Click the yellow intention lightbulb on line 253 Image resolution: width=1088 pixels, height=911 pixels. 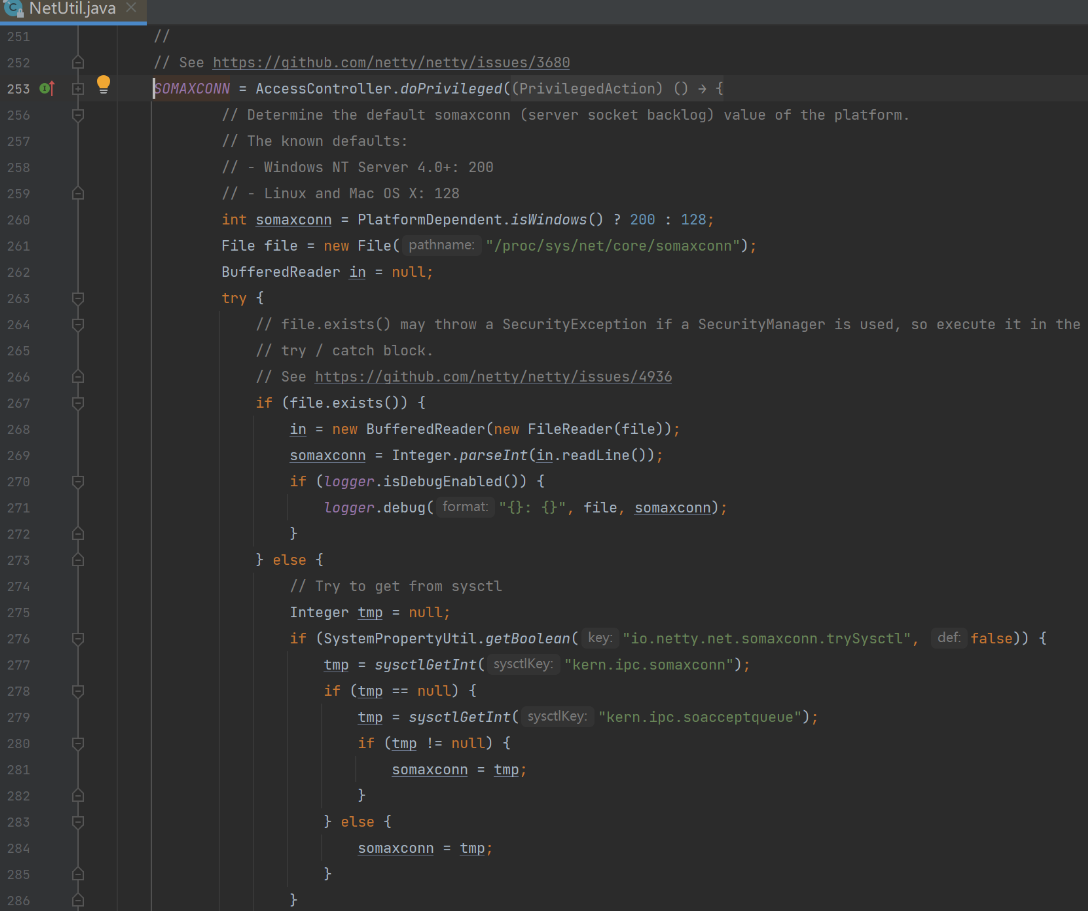[x=103, y=85]
